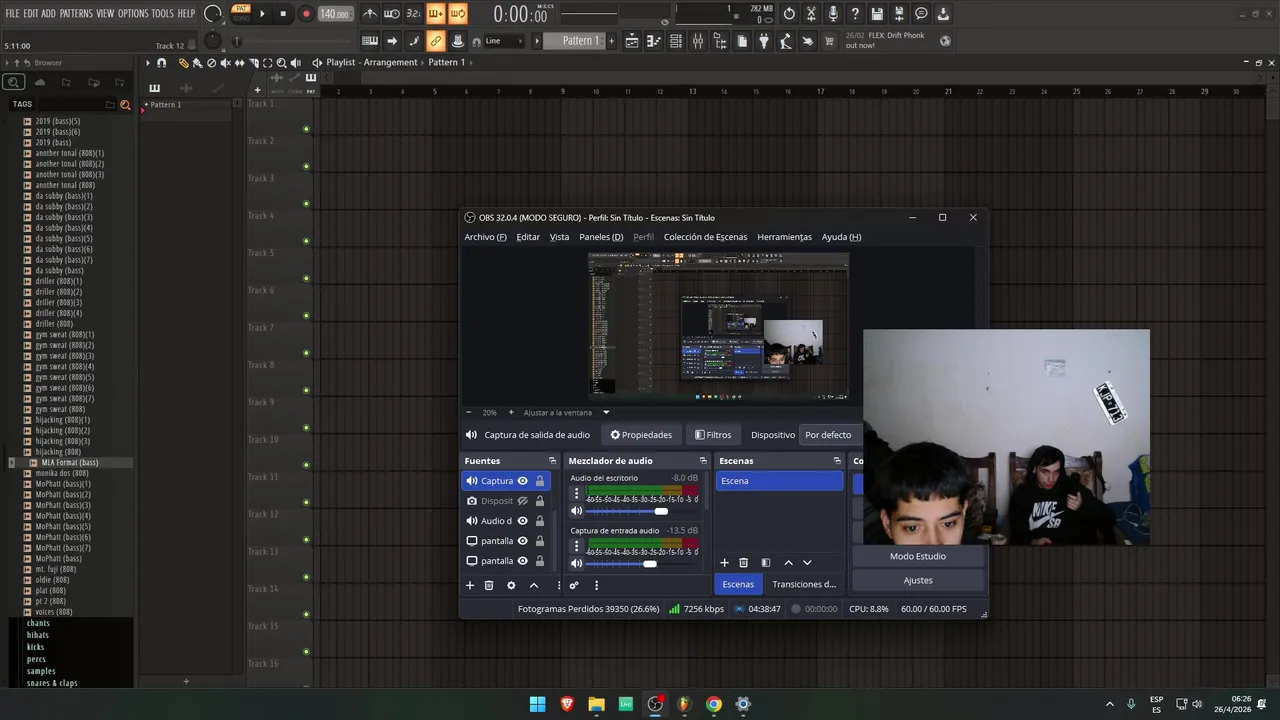Delete scene with Escenas trash icon

(x=743, y=563)
